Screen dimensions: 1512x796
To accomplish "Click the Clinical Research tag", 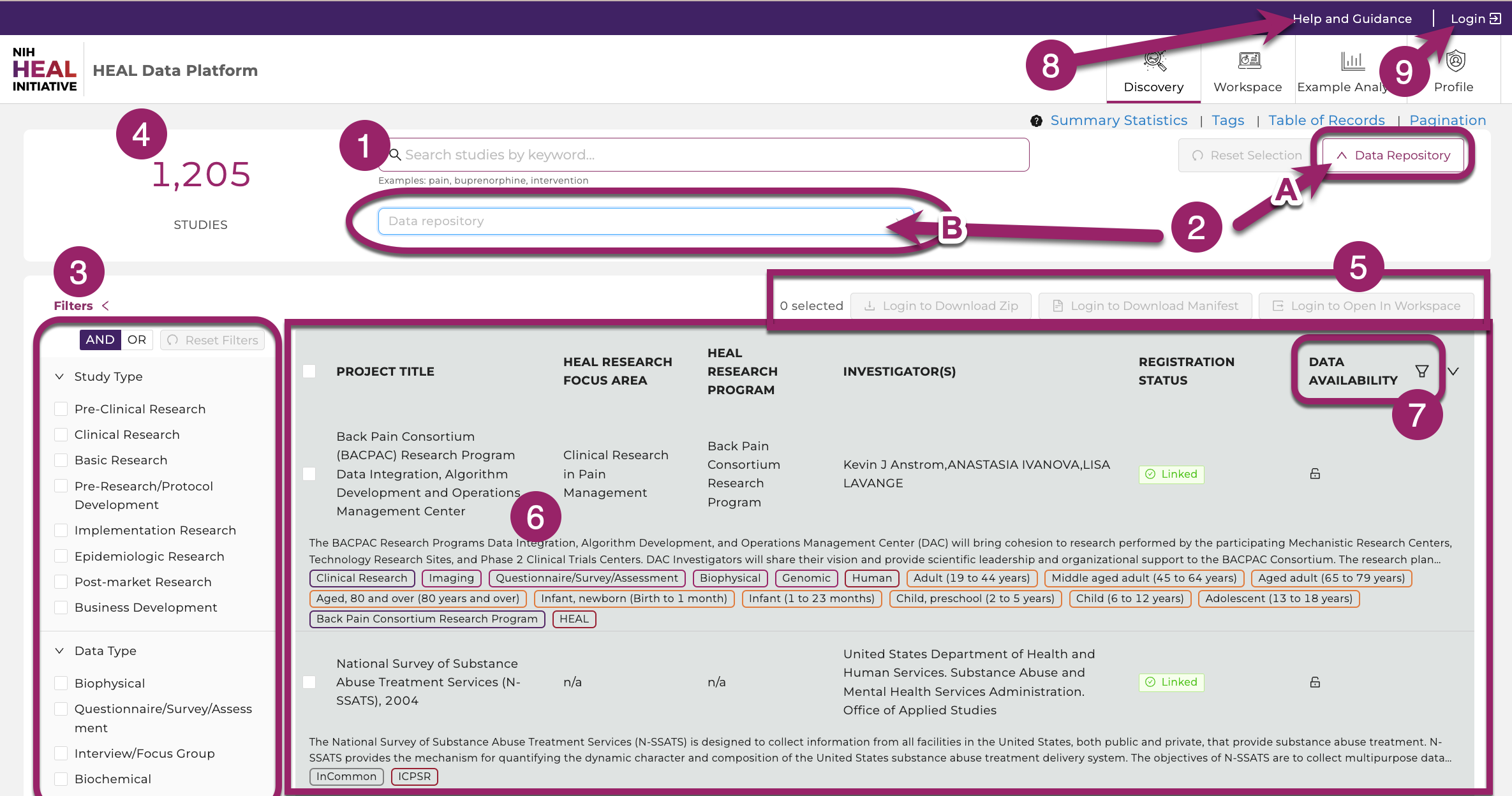I will [x=362, y=578].
